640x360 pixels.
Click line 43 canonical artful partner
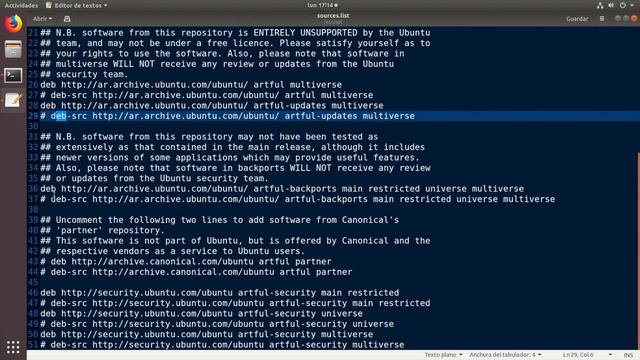186,261
